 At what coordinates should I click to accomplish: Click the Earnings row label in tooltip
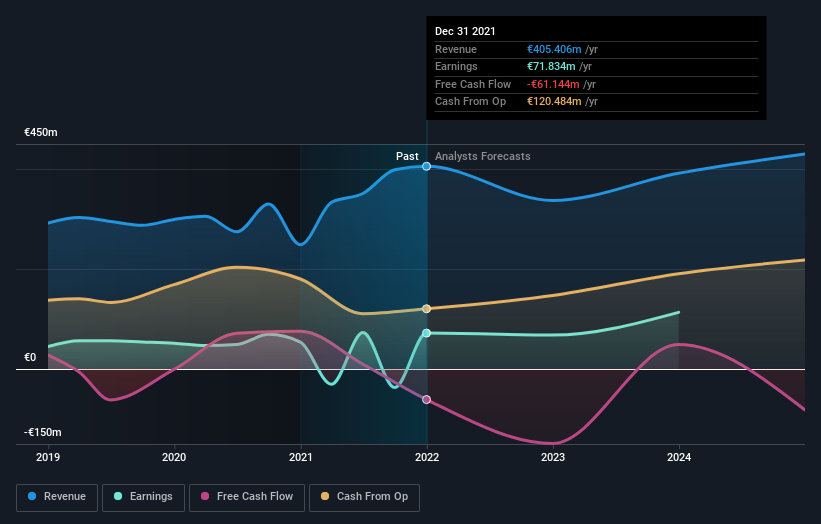point(456,66)
